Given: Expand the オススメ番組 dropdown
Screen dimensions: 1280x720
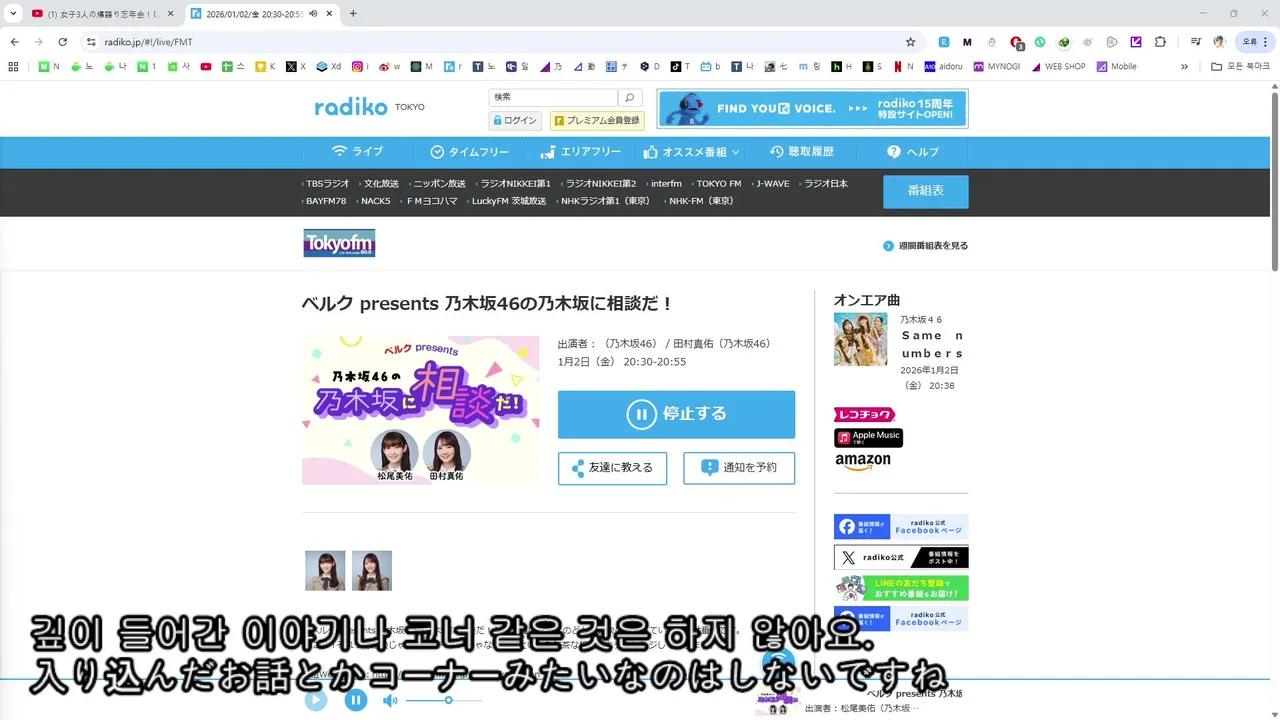Looking at the screenshot, I should (691, 152).
